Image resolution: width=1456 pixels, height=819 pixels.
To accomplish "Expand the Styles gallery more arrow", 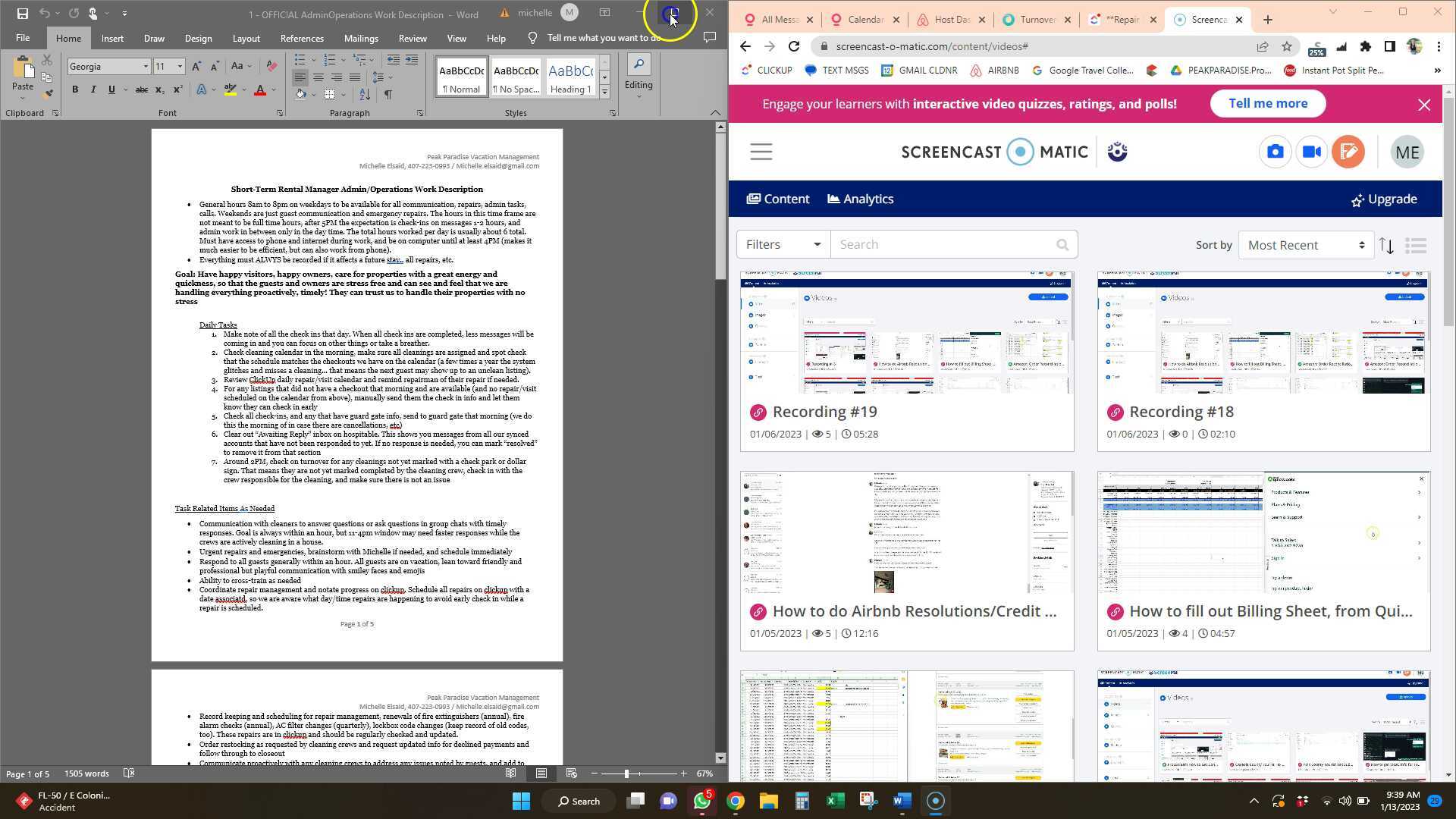I will coord(604,93).
